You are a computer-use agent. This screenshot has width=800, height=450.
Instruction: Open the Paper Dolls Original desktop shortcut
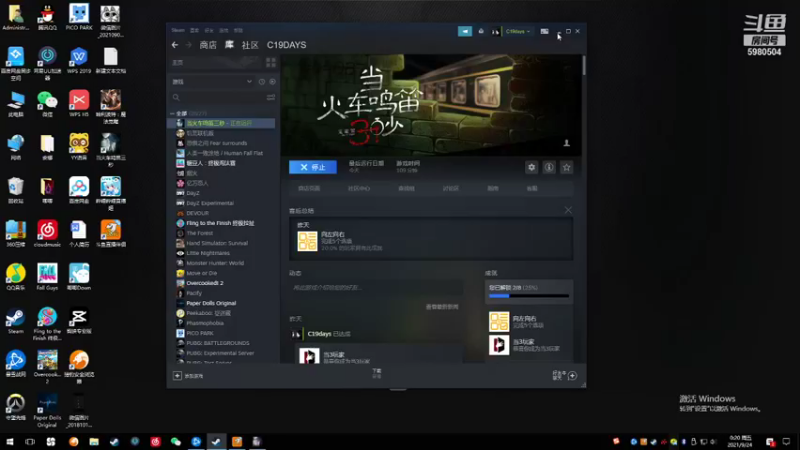tap(47, 411)
